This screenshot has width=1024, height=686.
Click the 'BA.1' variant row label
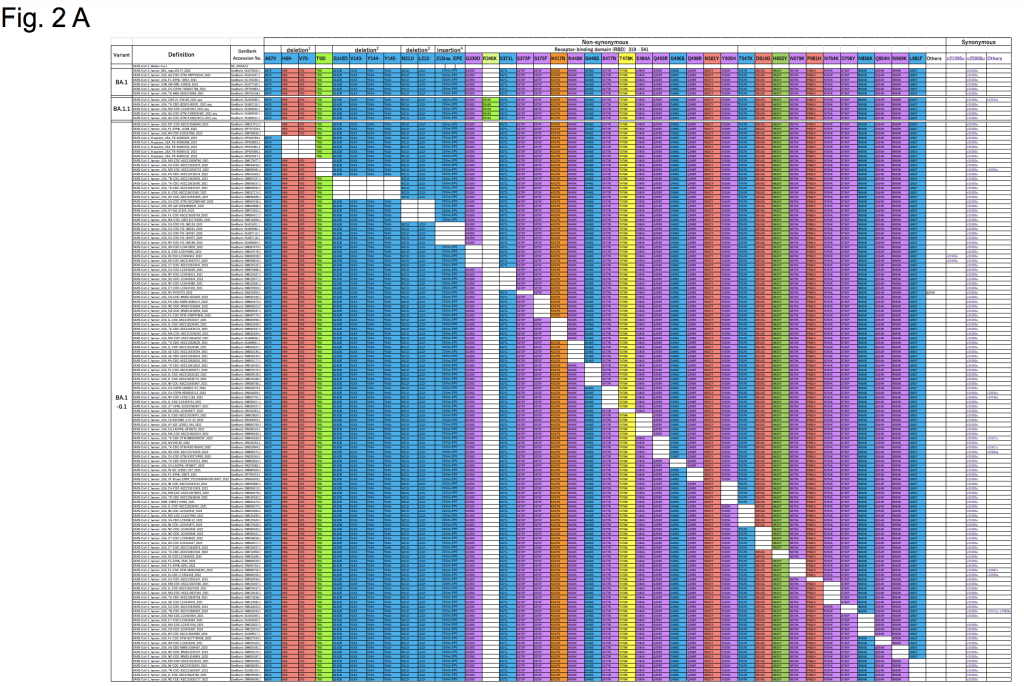tap(121, 82)
